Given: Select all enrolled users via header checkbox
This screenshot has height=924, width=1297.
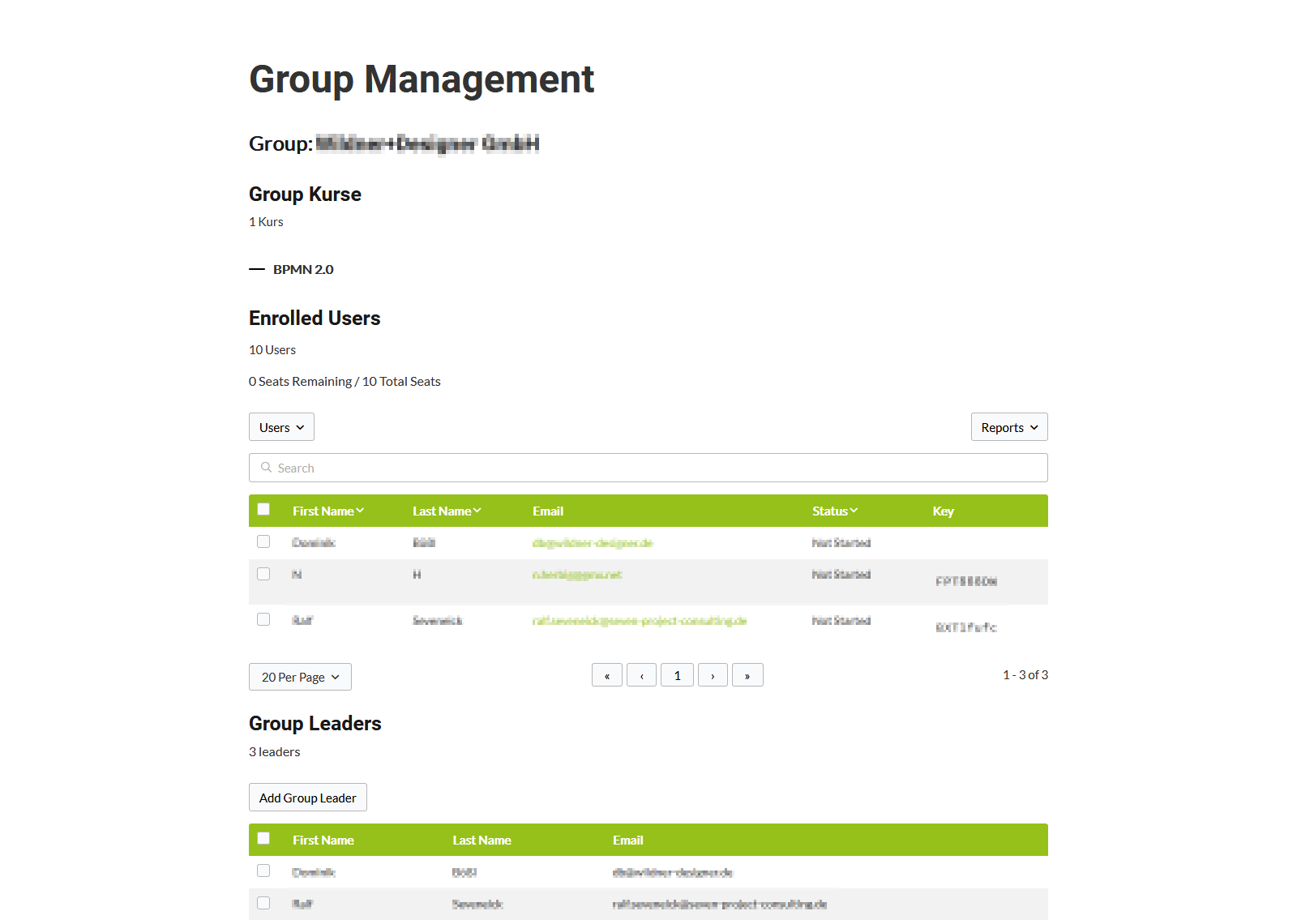Looking at the screenshot, I should click(263, 508).
